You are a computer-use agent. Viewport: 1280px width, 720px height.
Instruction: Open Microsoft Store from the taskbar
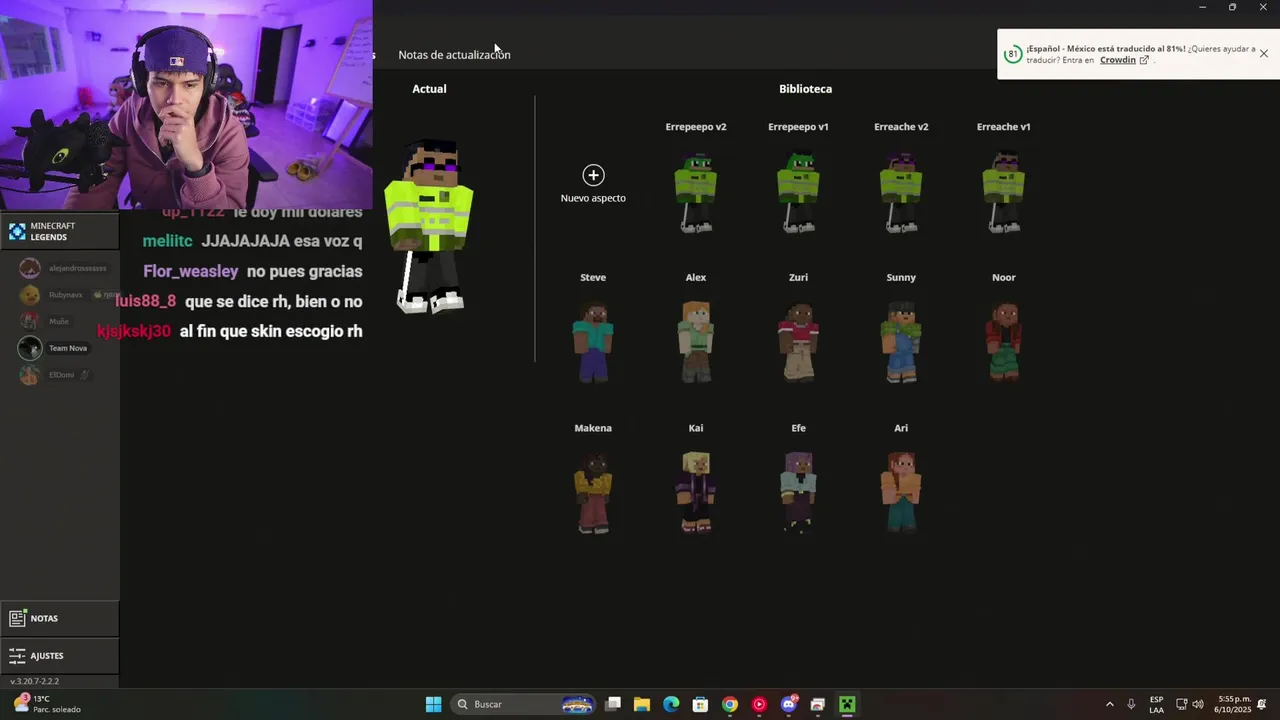(x=700, y=704)
